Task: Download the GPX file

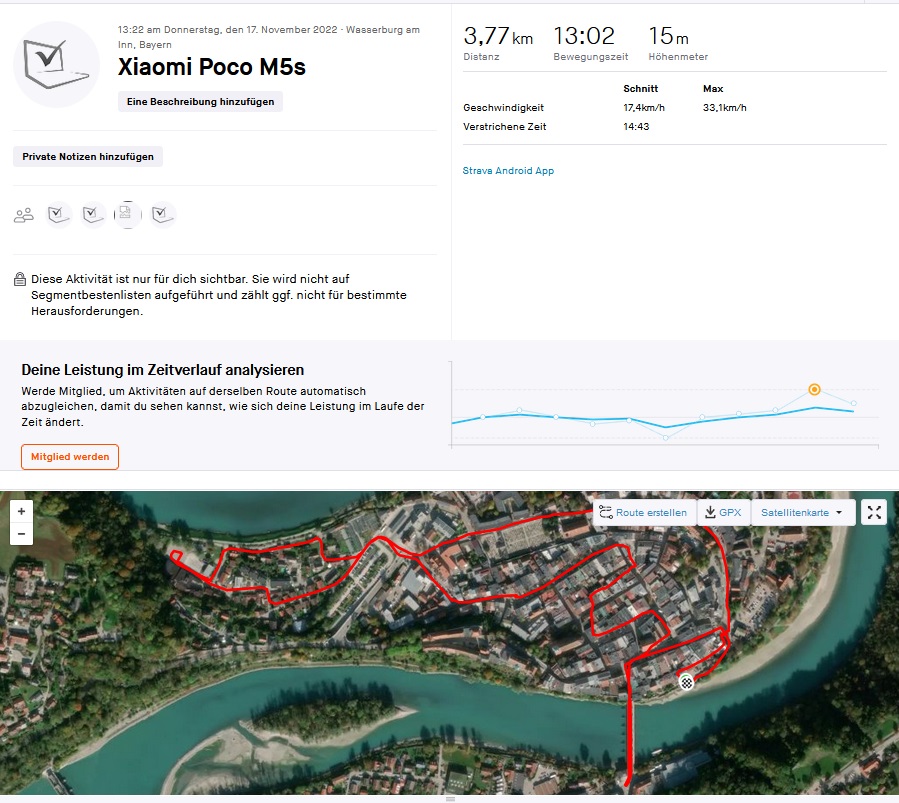Action: coord(723,513)
